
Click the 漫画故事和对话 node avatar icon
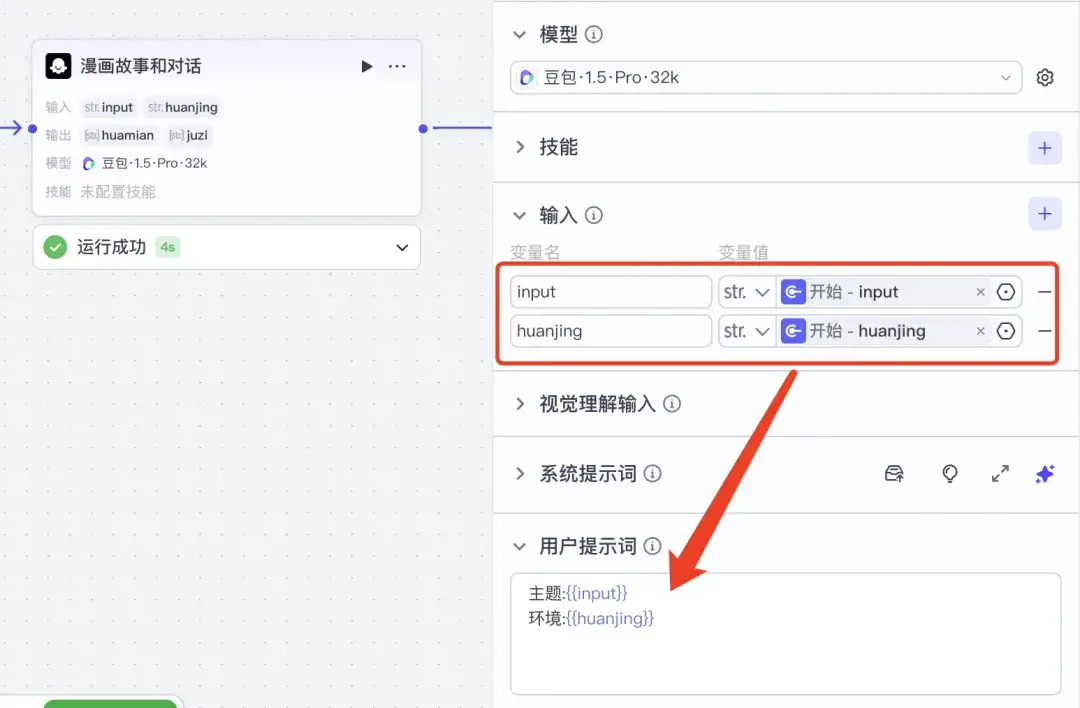[x=59, y=66]
